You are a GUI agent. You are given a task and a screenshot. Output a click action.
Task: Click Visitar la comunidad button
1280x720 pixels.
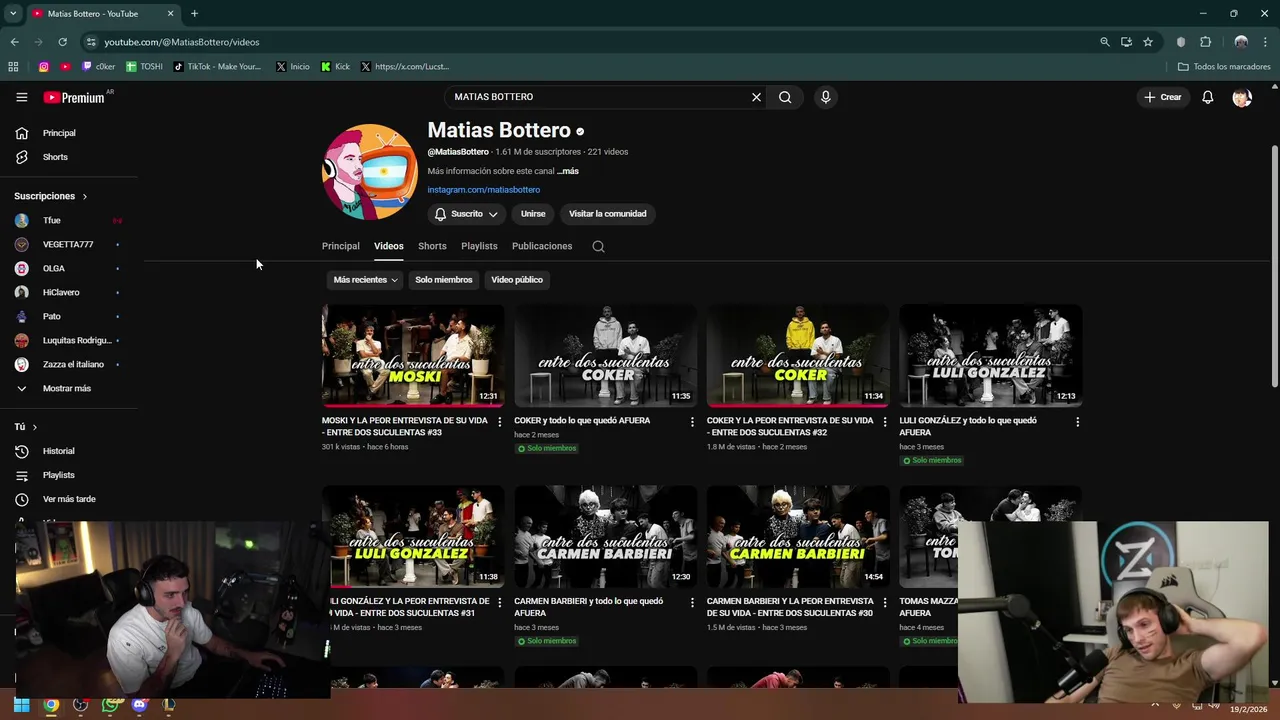pyautogui.click(x=607, y=214)
